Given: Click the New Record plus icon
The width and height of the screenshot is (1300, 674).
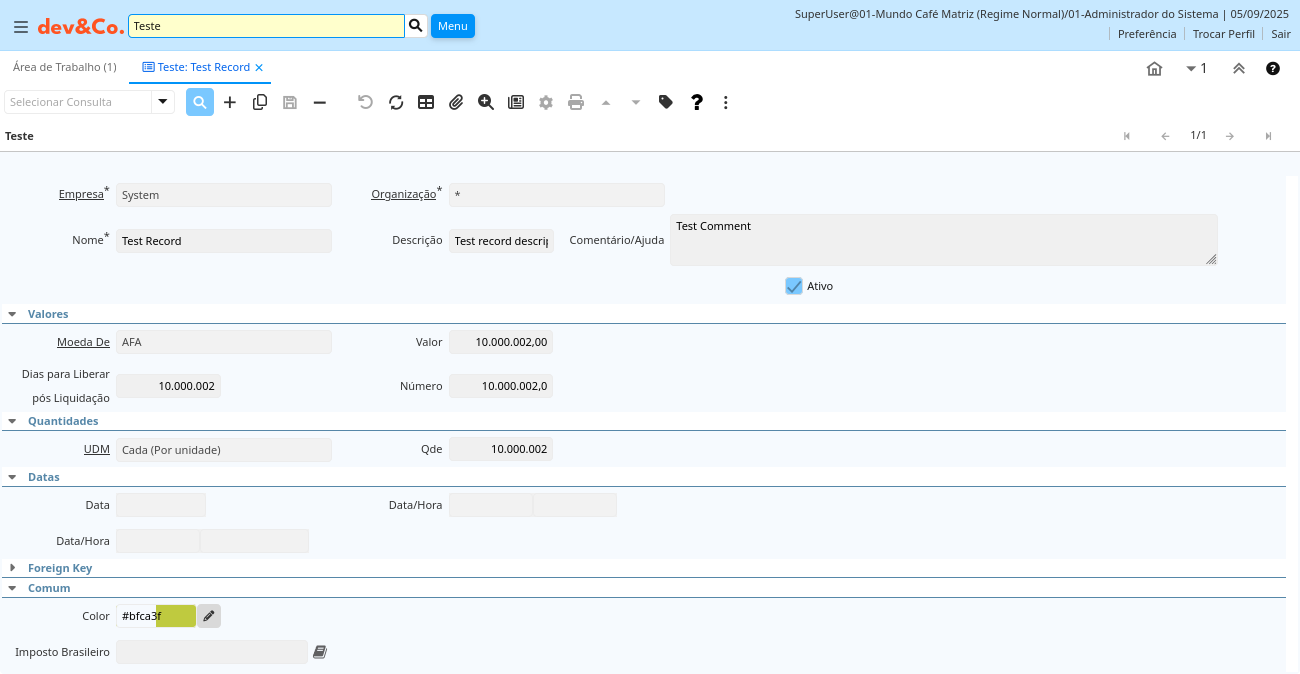Looking at the screenshot, I should (x=230, y=102).
